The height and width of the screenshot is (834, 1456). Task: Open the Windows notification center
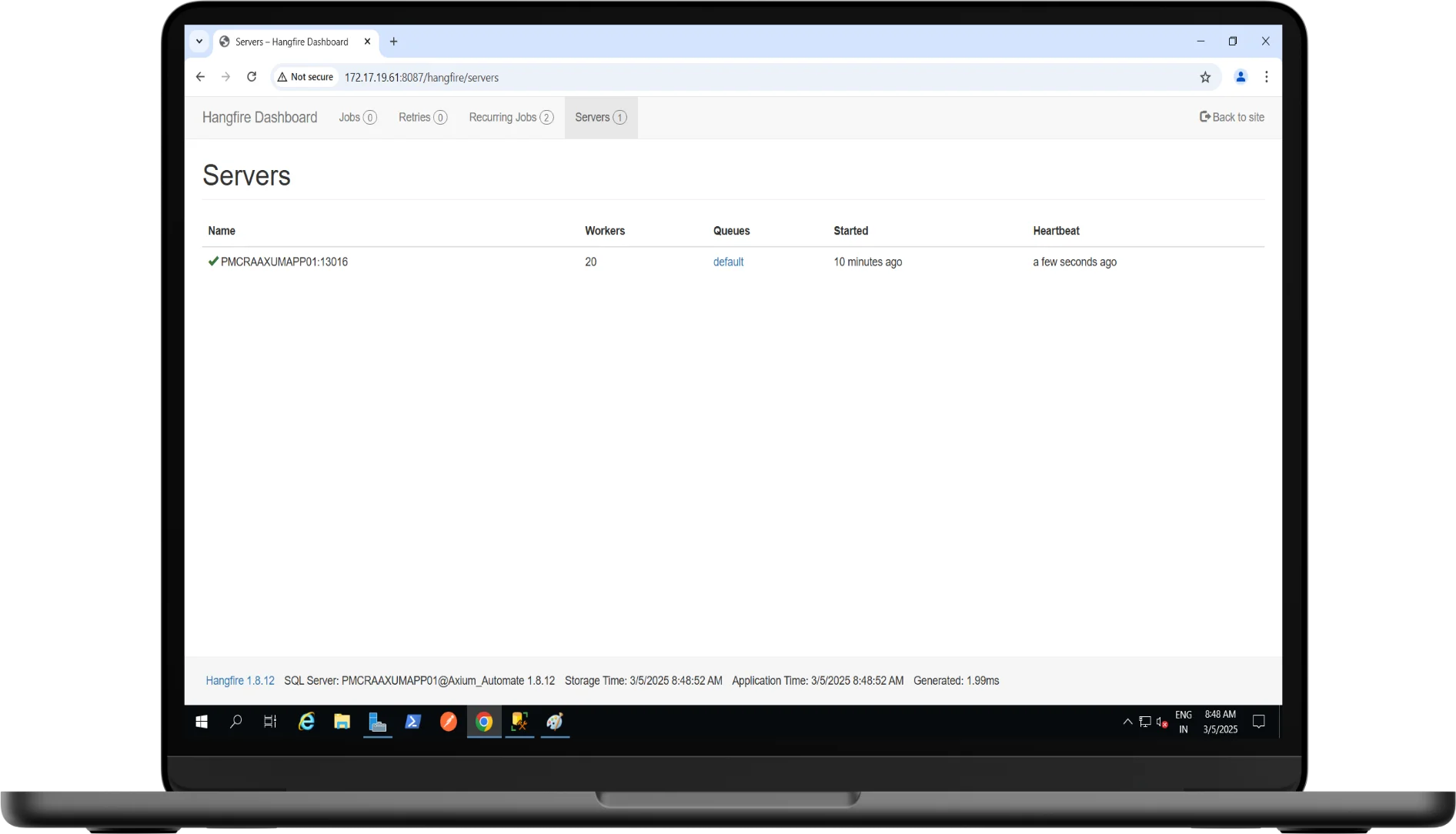[x=1259, y=722]
